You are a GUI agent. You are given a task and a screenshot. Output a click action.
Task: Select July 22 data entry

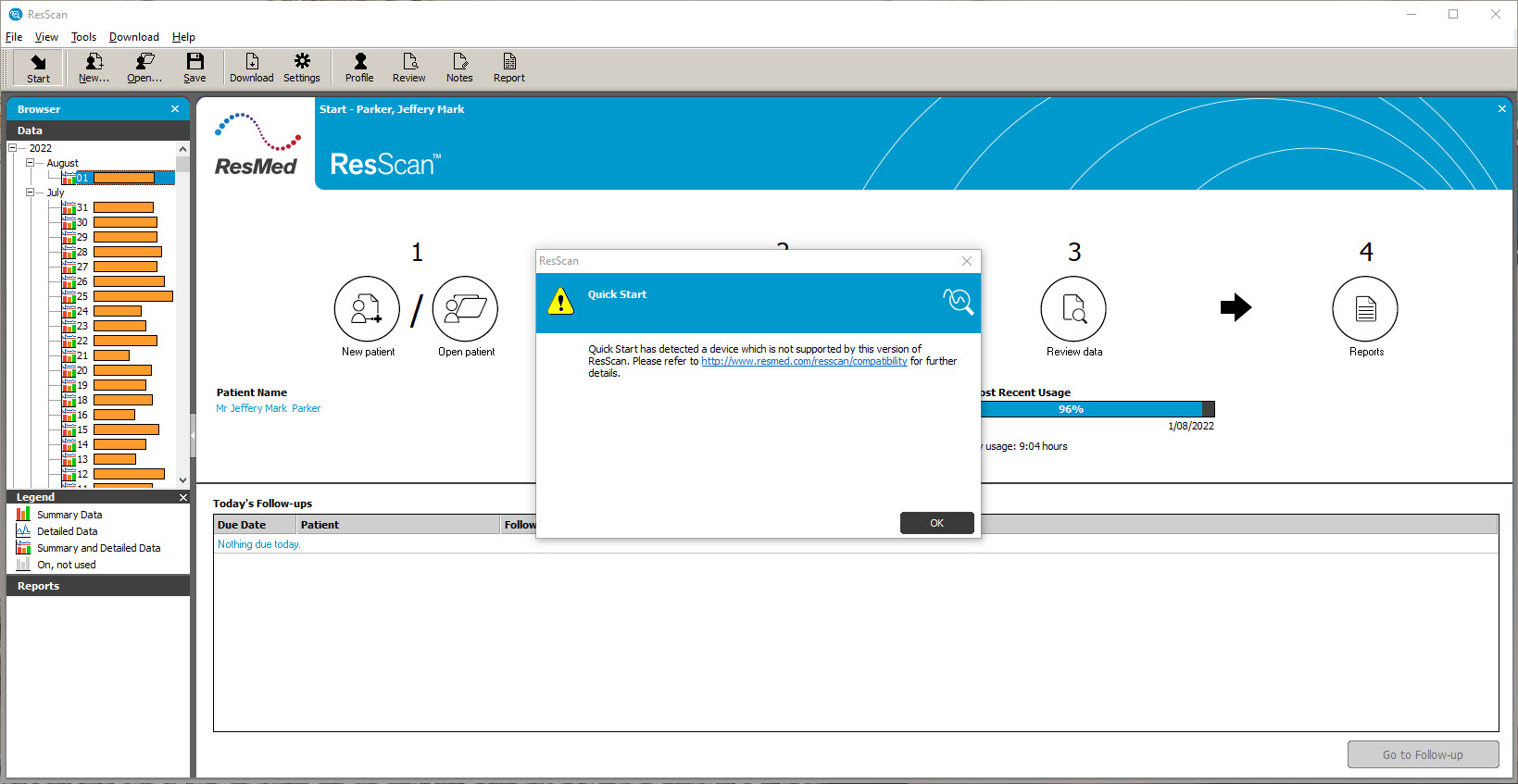pos(109,341)
